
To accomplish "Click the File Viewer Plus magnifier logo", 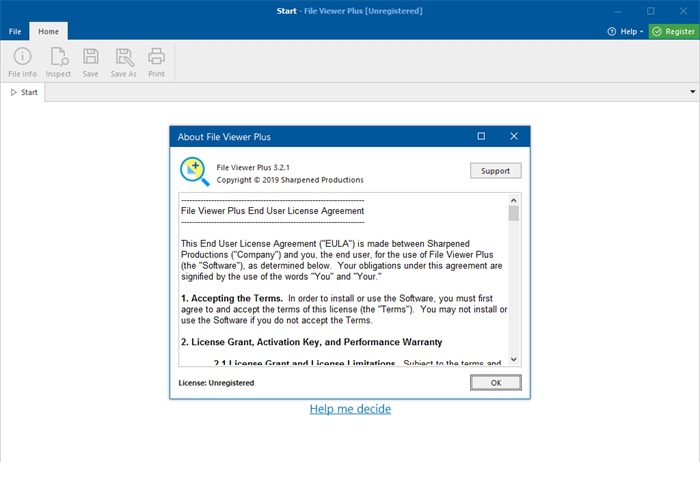I will [194, 171].
